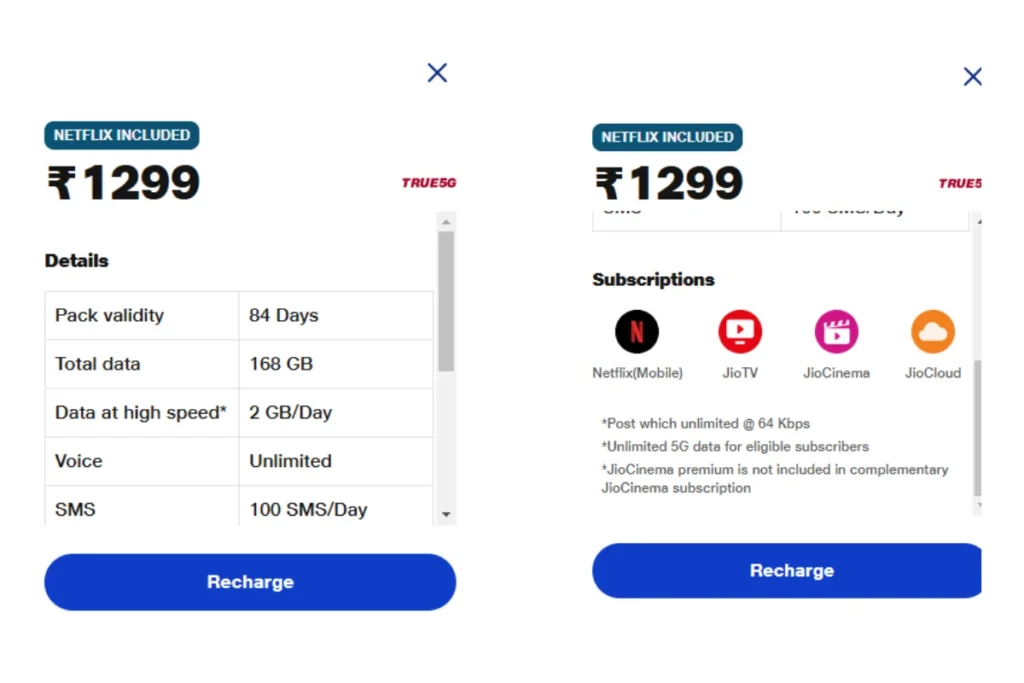Select the JioTV subscription icon
The width and height of the screenshot is (1024, 683).
pos(740,332)
